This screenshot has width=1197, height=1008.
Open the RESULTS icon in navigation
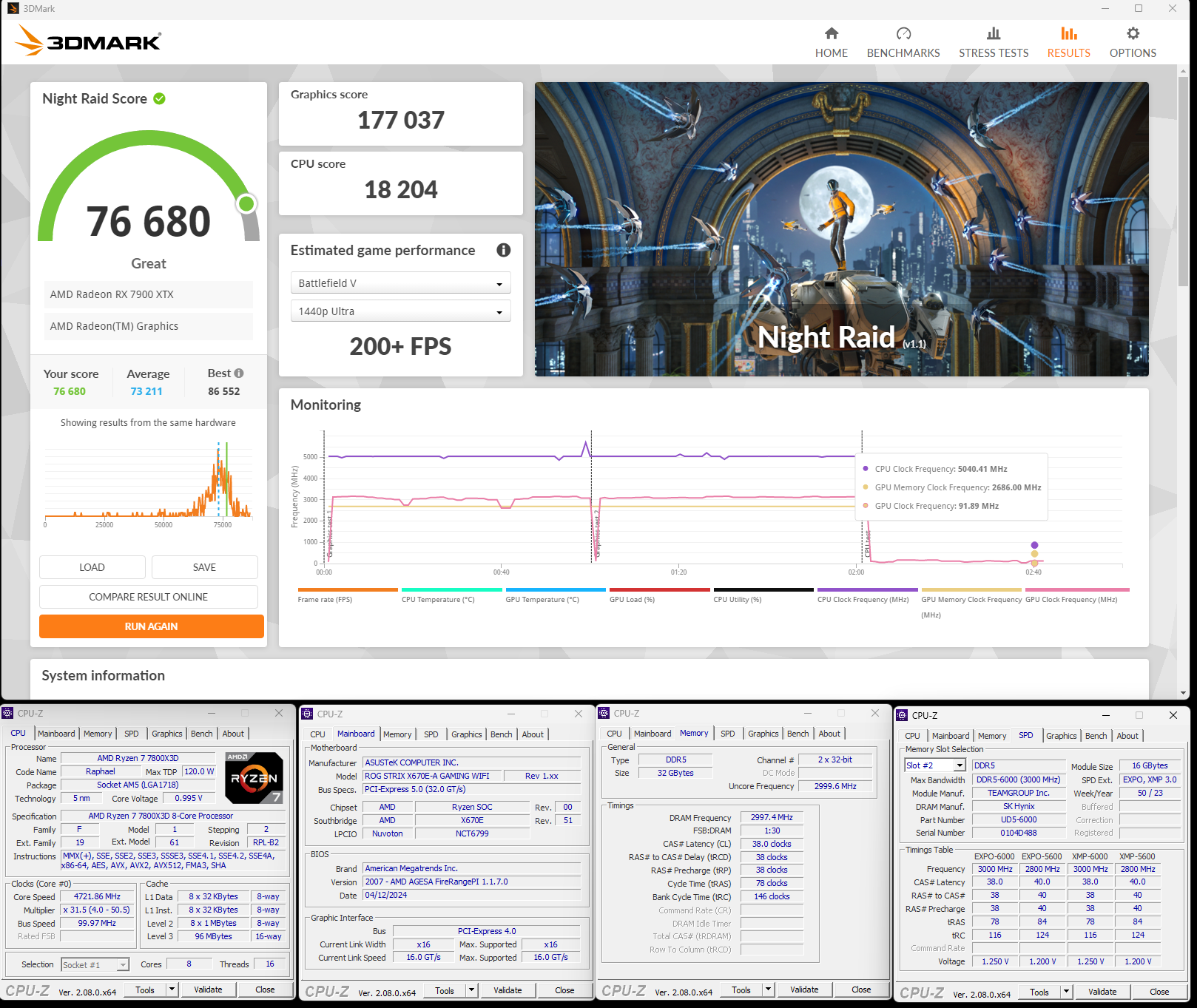[1069, 34]
